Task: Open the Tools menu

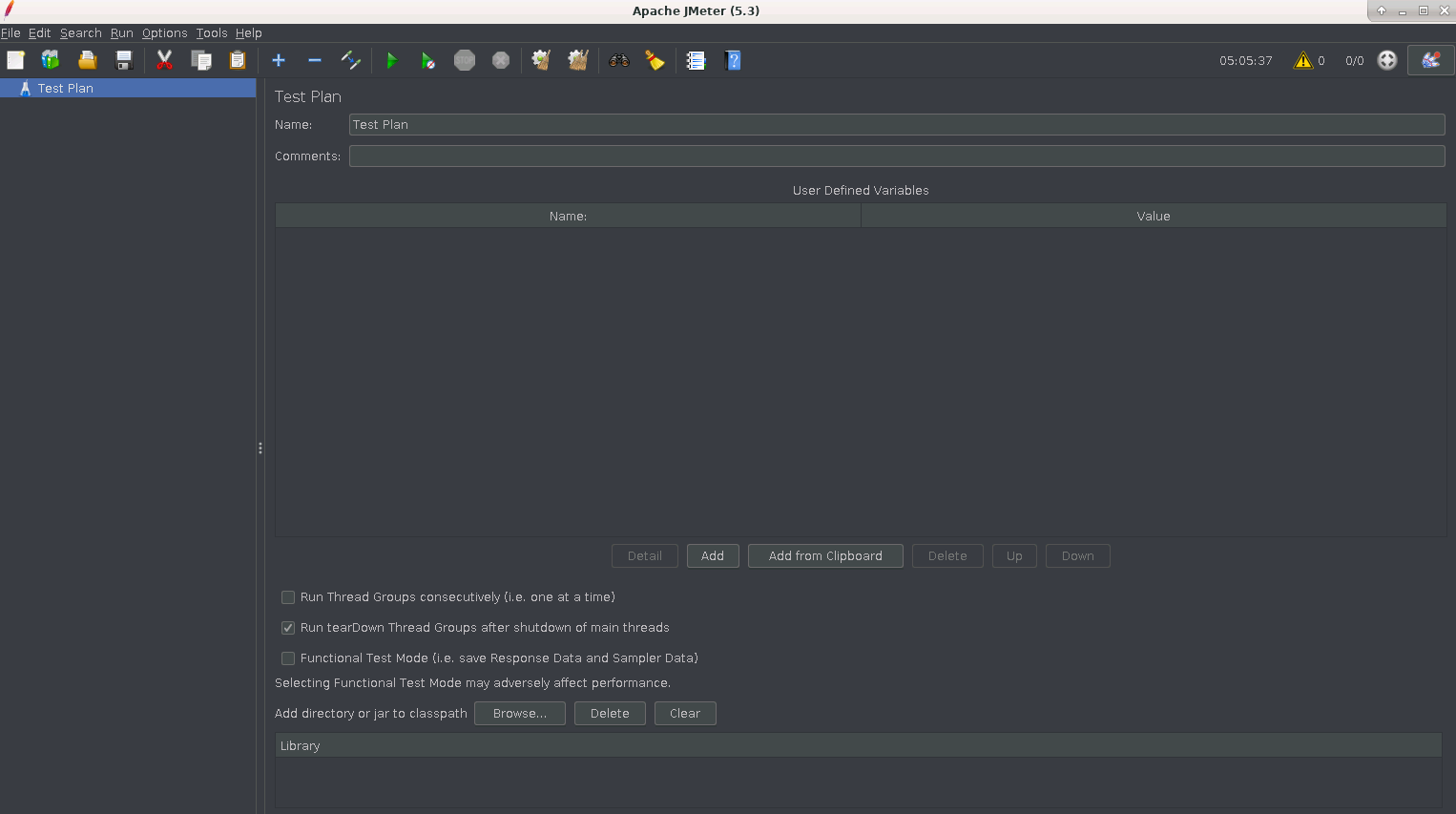Action: [x=212, y=32]
